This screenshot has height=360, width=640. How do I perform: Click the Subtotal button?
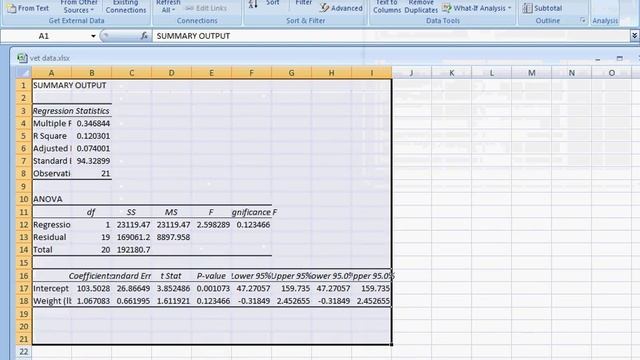tap(542, 8)
